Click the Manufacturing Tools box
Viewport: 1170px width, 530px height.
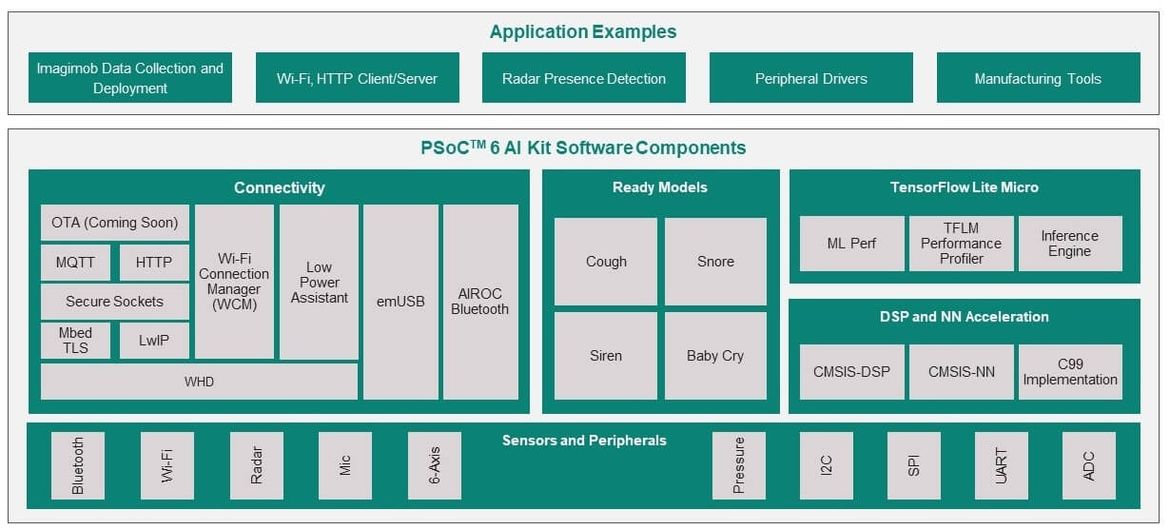pyautogui.click(x=1038, y=78)
